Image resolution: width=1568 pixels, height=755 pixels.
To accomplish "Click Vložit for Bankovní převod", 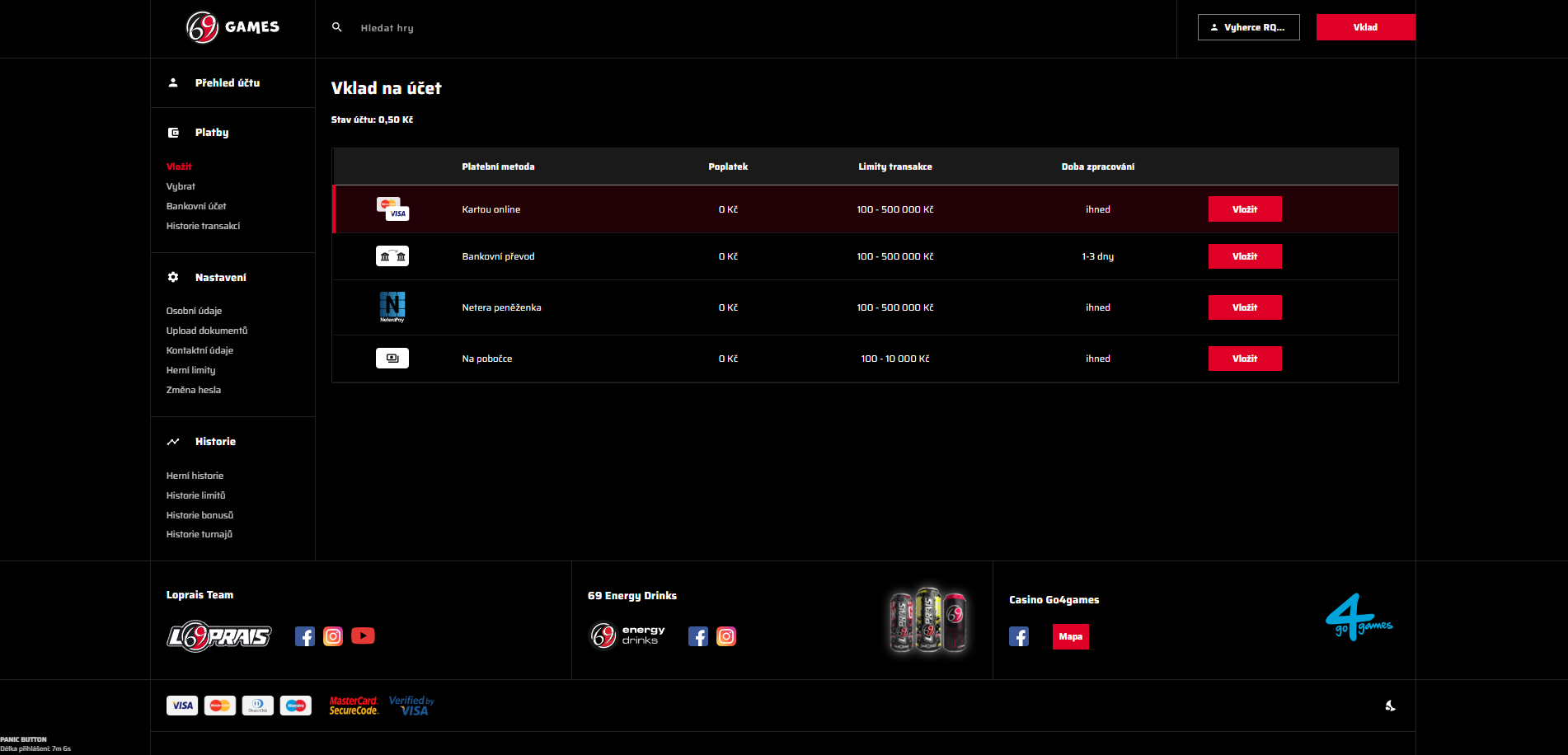I will 1245,256.
